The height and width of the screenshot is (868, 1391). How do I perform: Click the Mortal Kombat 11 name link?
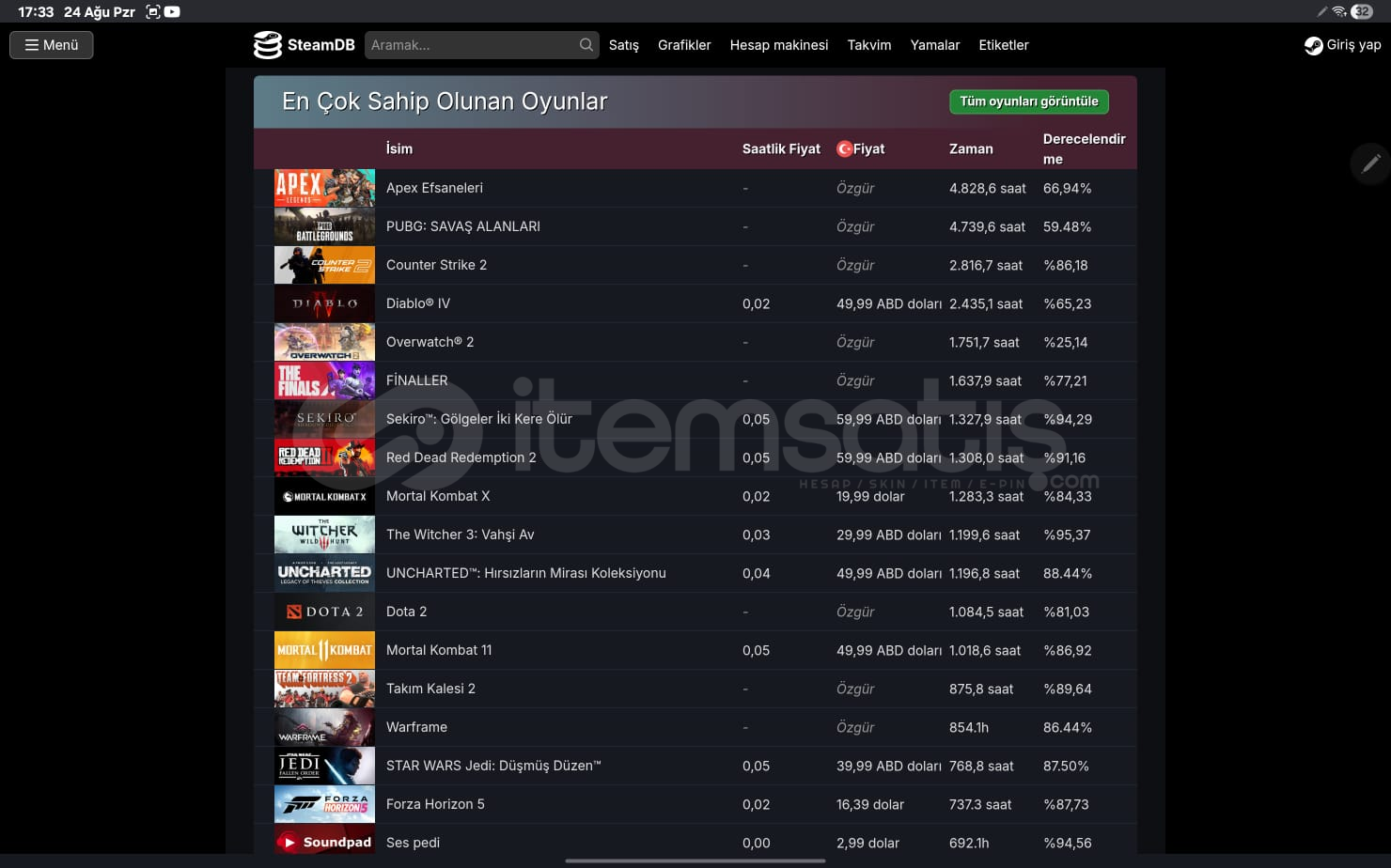(439, 650)
